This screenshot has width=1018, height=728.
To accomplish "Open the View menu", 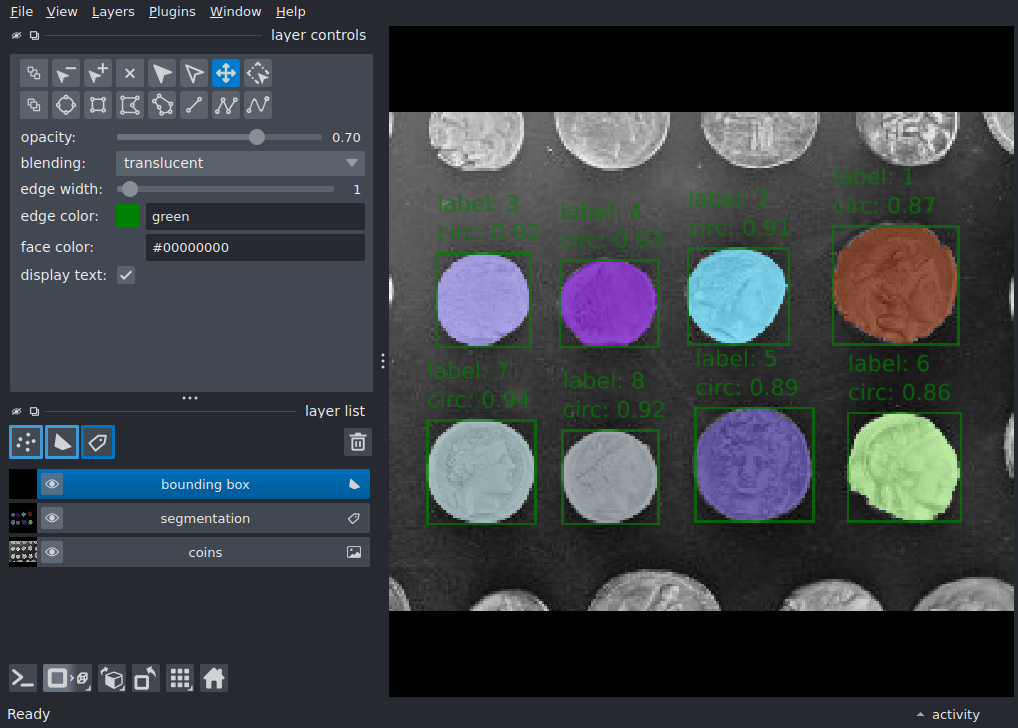I will coord(62,12).
